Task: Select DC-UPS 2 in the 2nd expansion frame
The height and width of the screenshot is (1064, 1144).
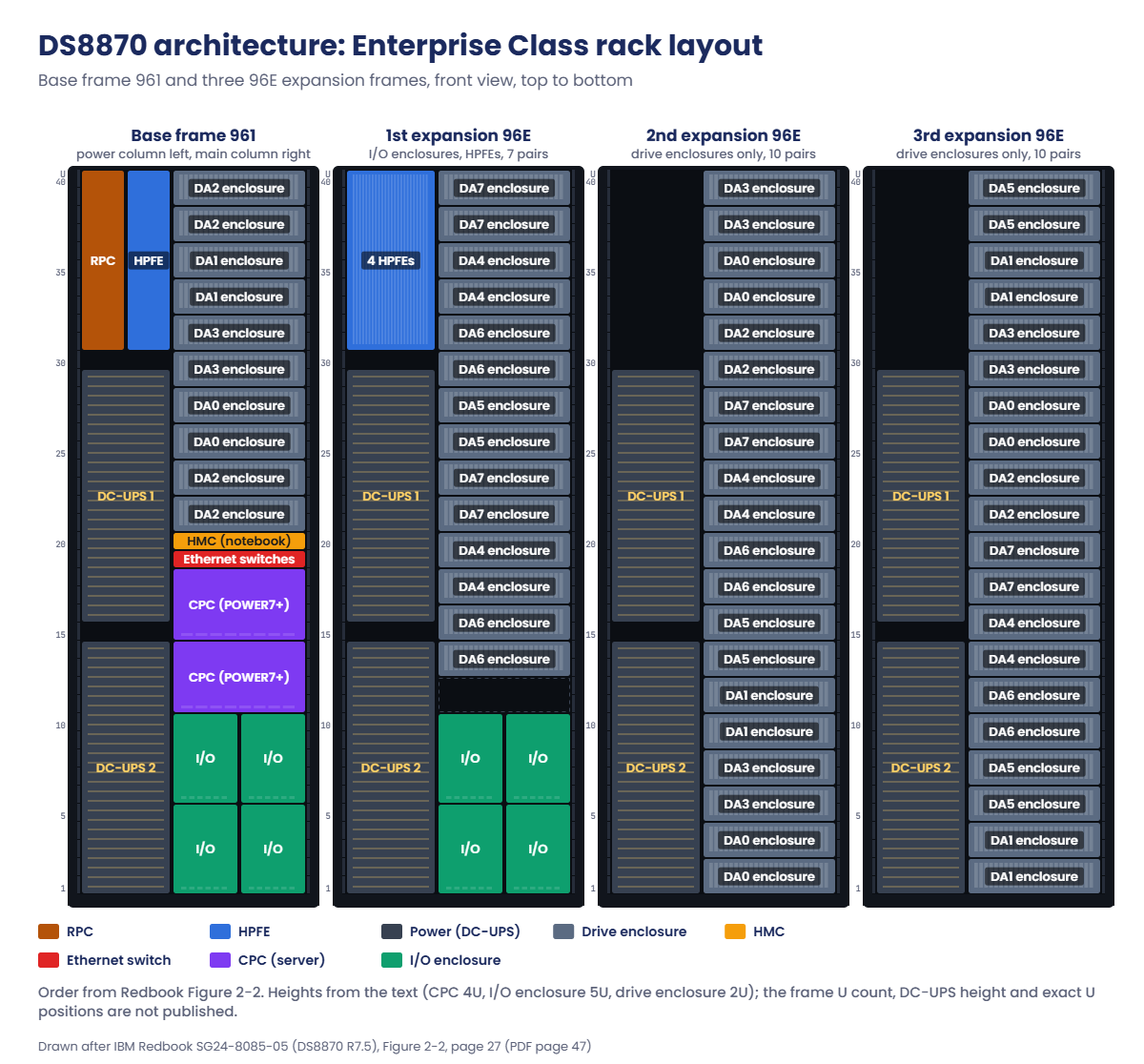Action: click(x=656, y=767)
